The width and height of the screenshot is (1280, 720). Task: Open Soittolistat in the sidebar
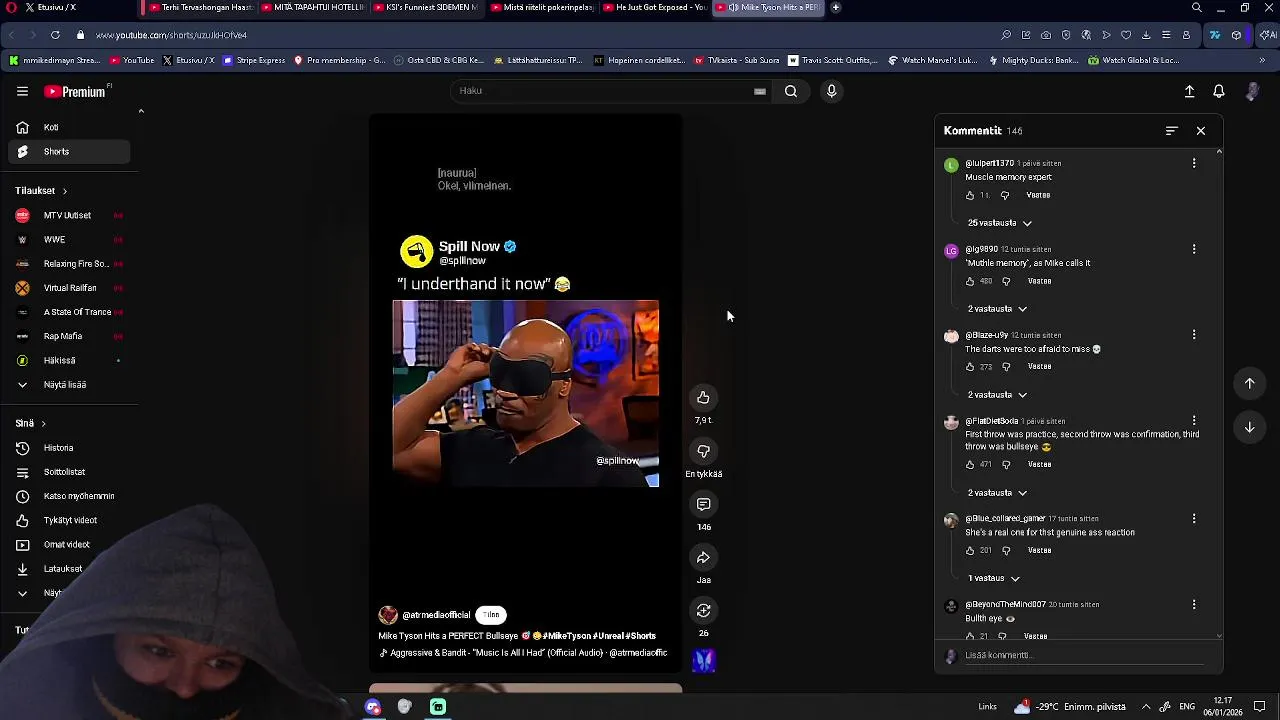point(70,472)
